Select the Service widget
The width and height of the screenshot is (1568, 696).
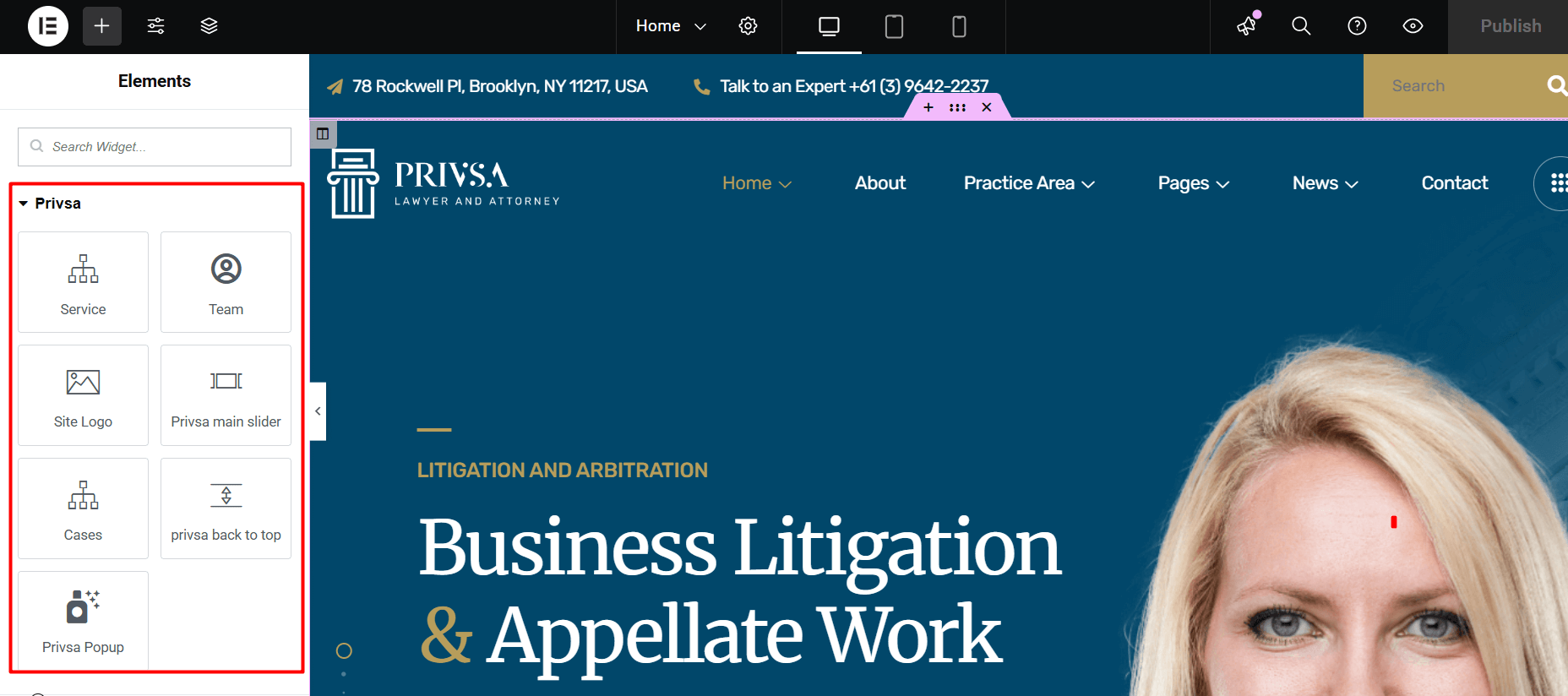(x=83, y=282)
